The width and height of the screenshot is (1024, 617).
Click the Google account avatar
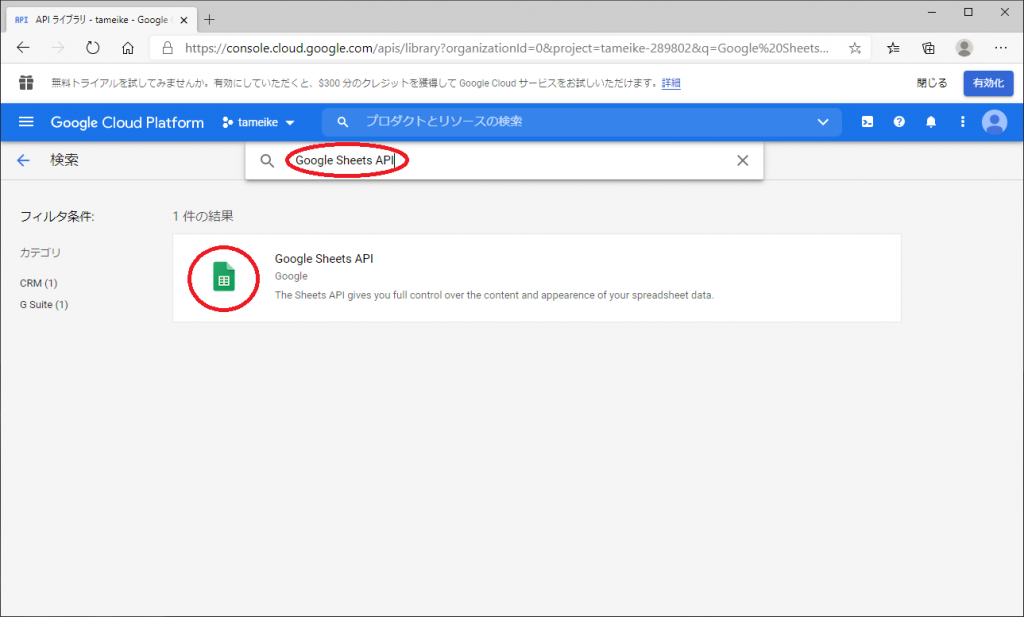click(994, 122)
